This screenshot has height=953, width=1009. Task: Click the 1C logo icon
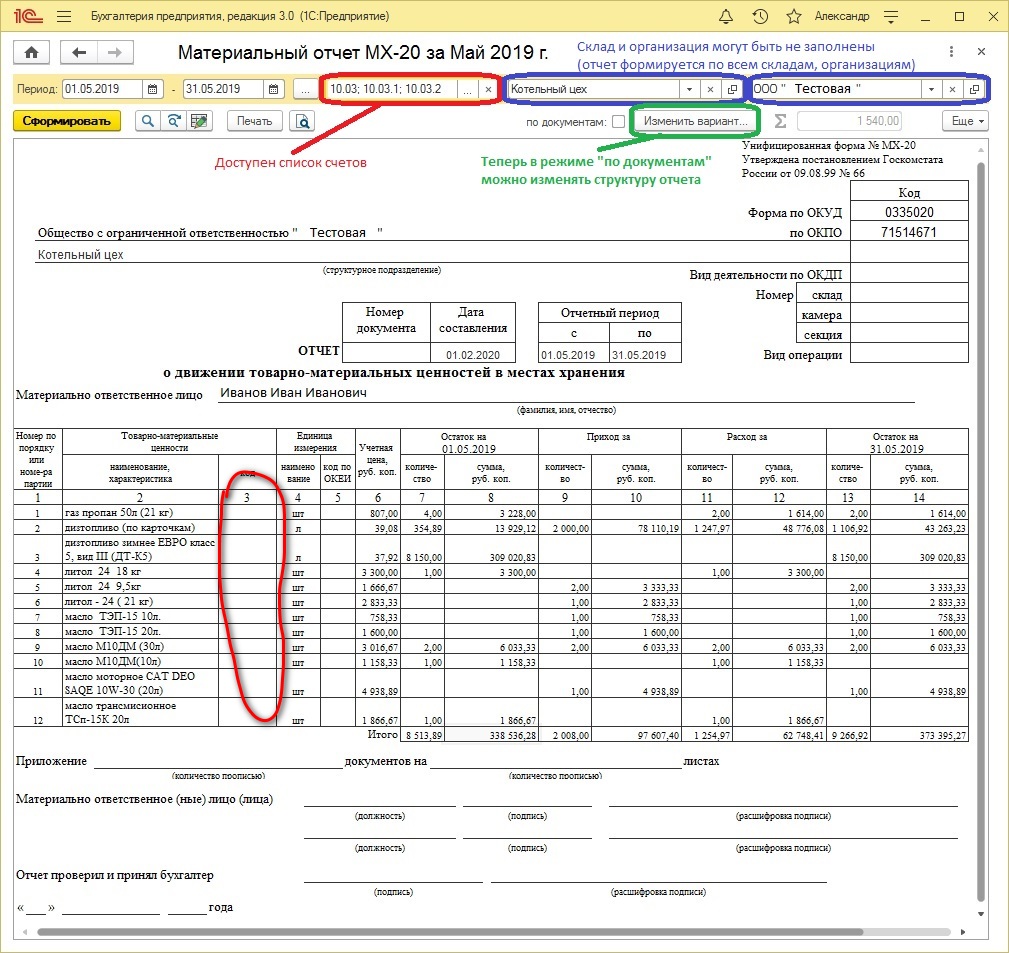click(x=27, y=16)
